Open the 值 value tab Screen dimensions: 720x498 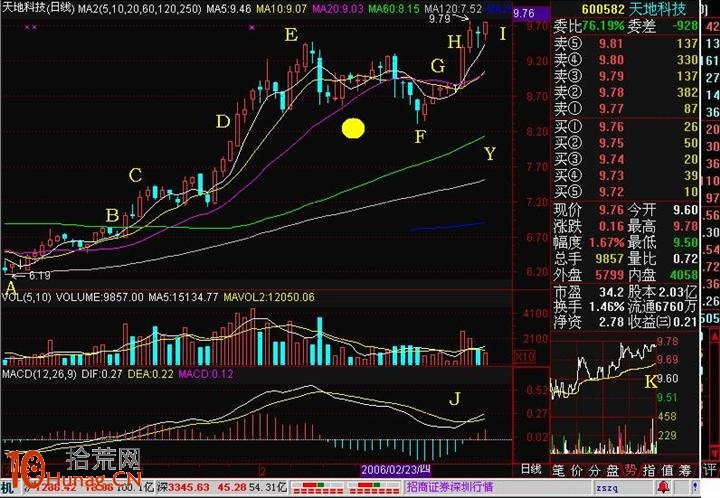[x=667, y=470]
